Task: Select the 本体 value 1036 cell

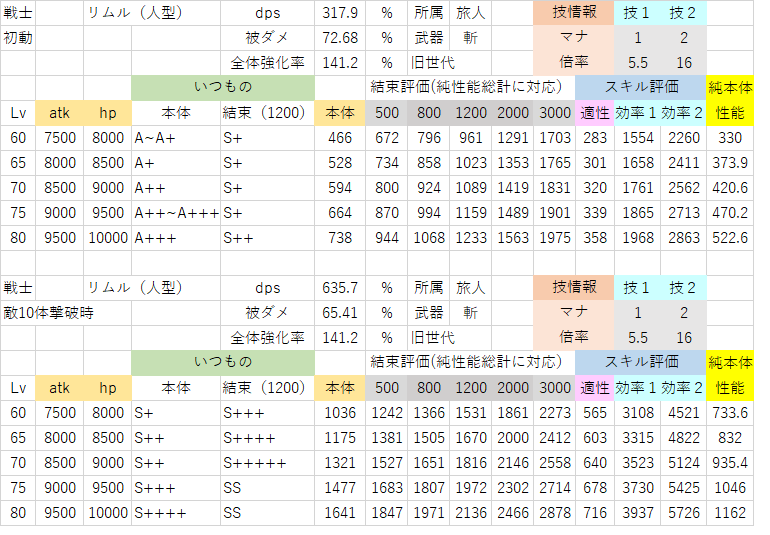Action: pyautogui.click(x=340, y=413)
